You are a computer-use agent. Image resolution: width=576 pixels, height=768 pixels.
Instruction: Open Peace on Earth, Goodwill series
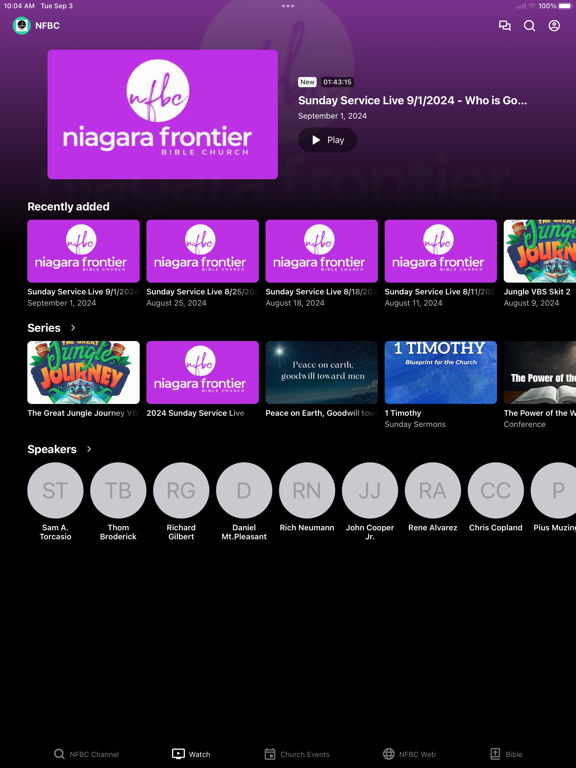pyautogui.click(x=321, y=372)
